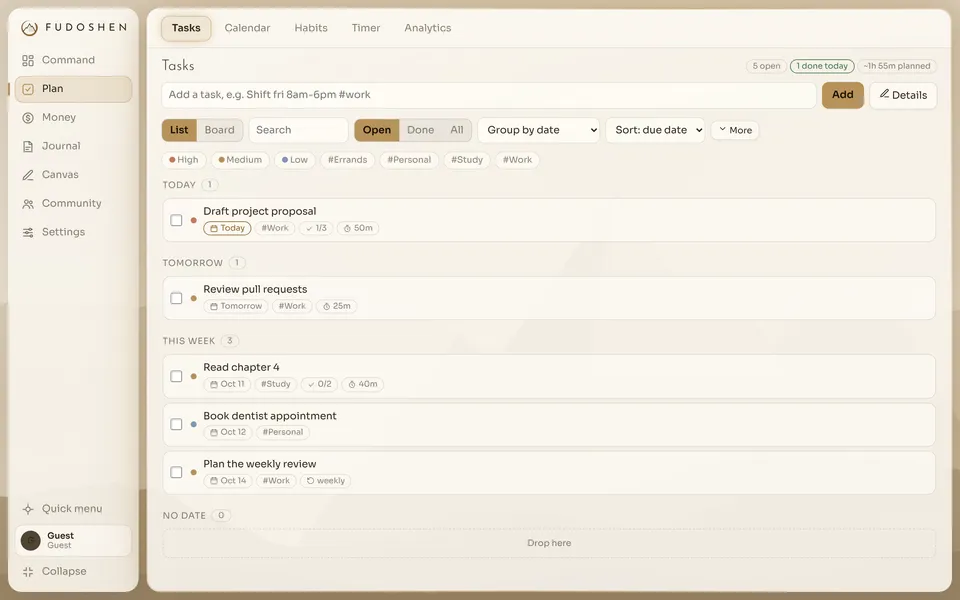Click the Oct 12 date chip
This screenshot has height=600, width=960.
(x=227, y=432)
